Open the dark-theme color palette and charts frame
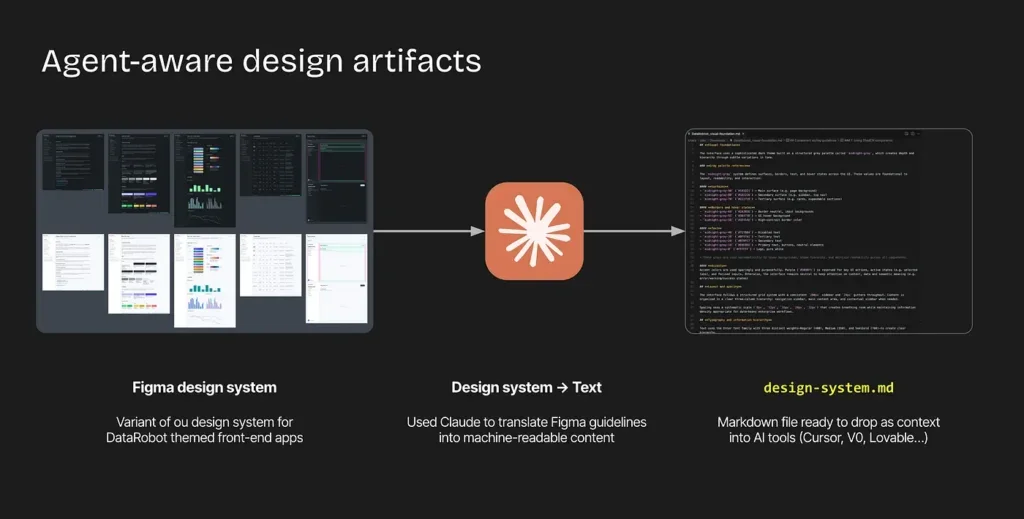Viewport: 1024px width, 519px height. click(205, 179)
